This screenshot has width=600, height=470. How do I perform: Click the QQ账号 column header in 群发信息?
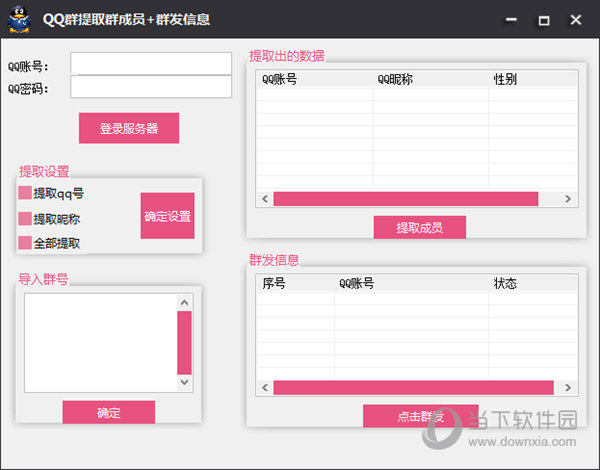(x=412, y=284)
